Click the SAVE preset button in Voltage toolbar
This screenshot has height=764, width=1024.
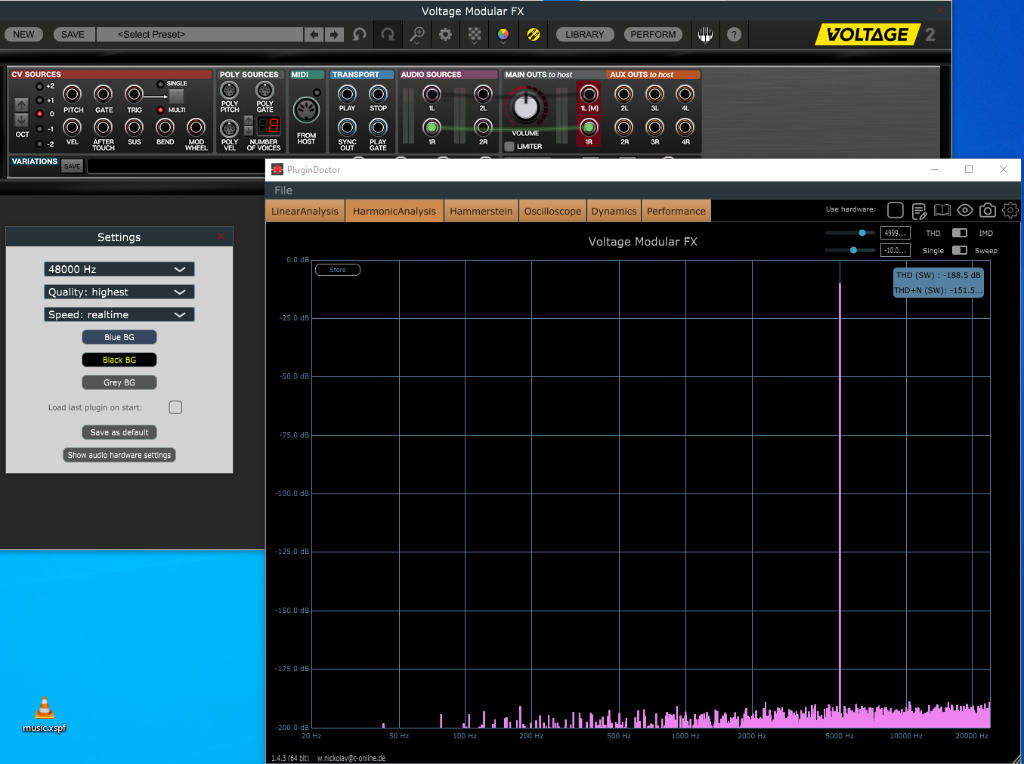pyautogui.click(x=72, y=35)
